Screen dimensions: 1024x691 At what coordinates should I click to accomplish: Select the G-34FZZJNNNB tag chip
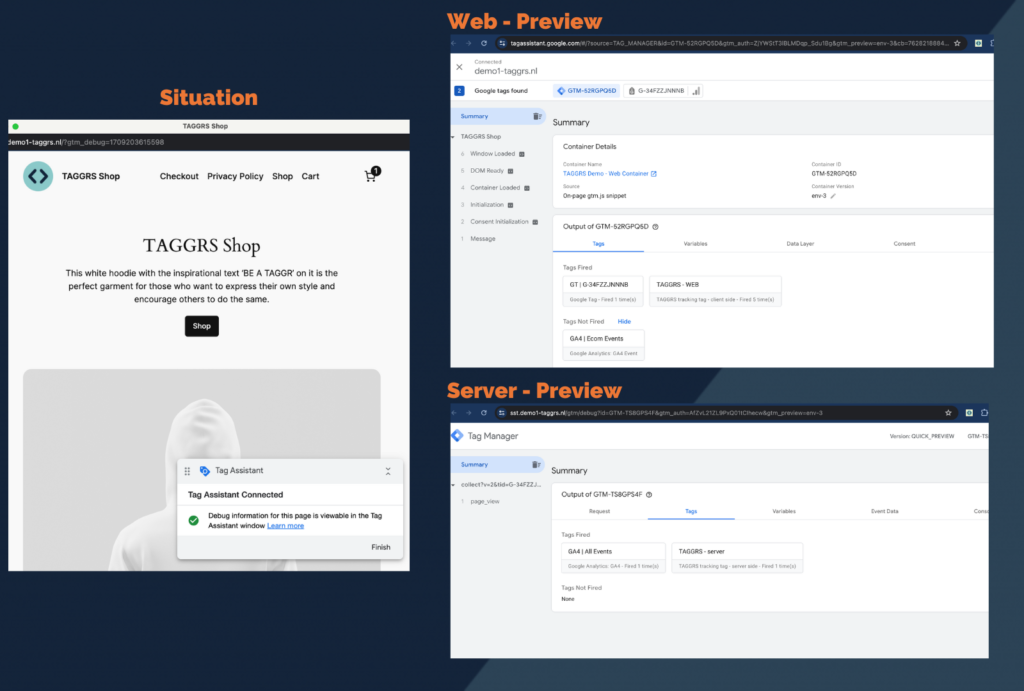(x=656, y=91)
